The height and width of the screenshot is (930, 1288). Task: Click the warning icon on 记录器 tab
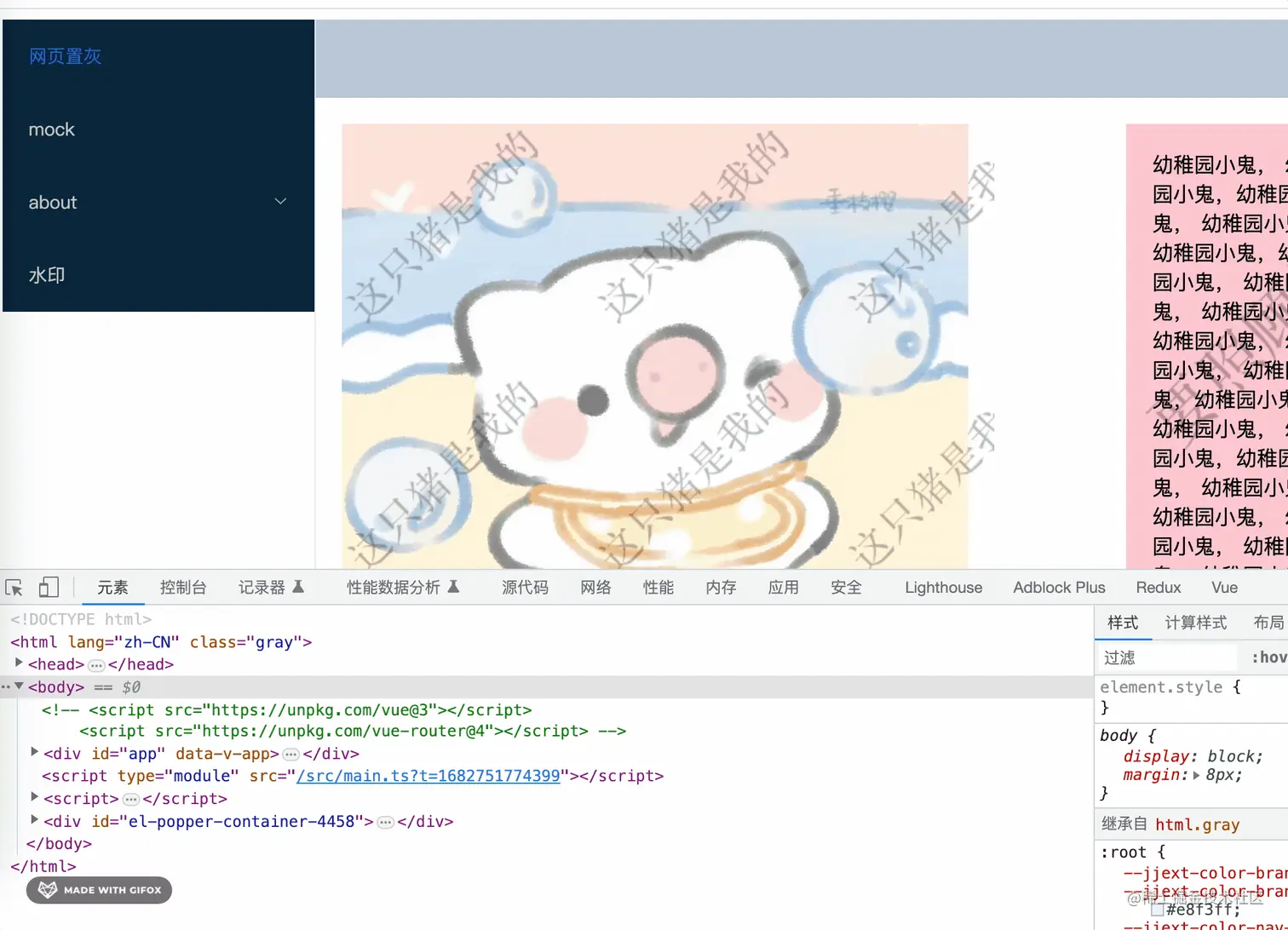[299, 586]
